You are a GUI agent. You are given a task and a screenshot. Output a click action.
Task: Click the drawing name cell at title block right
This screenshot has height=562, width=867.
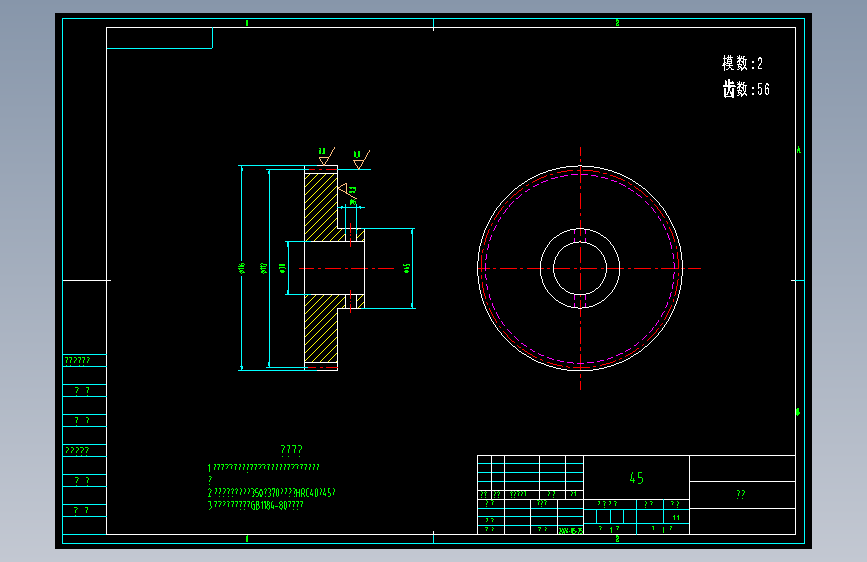[x=742, y=495]
